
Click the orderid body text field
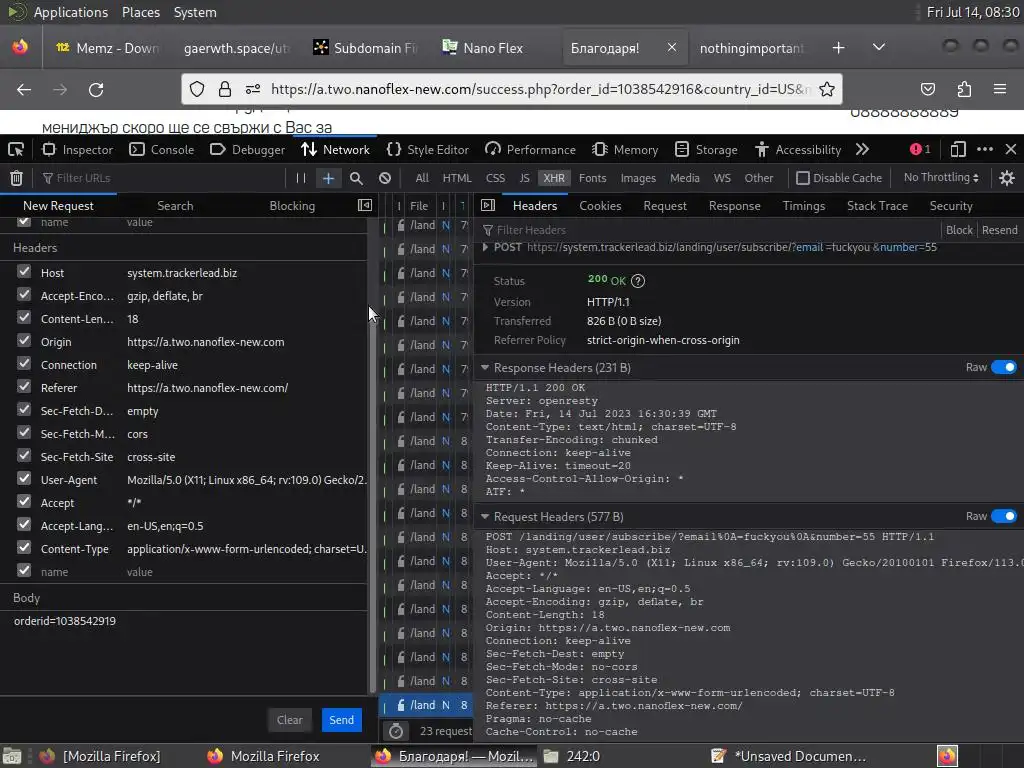coord(184,651)
